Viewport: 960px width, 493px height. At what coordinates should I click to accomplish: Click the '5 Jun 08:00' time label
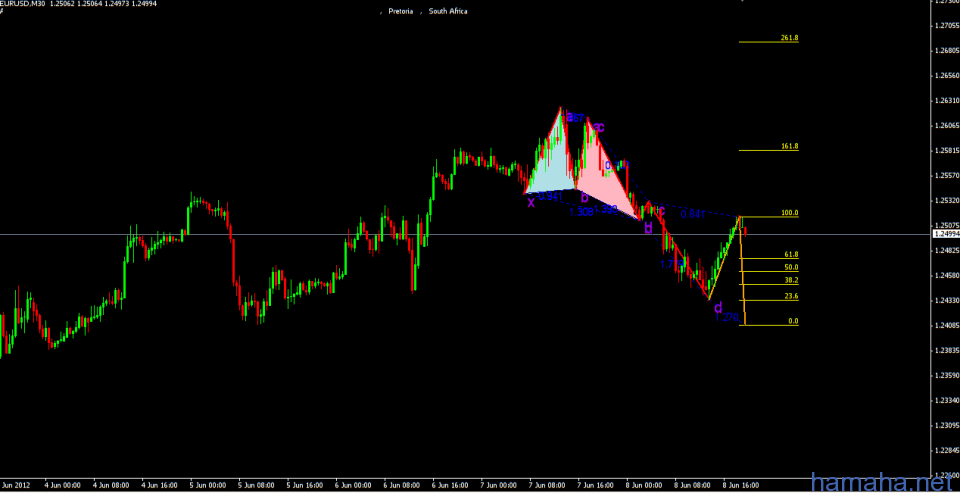[257, 486]
